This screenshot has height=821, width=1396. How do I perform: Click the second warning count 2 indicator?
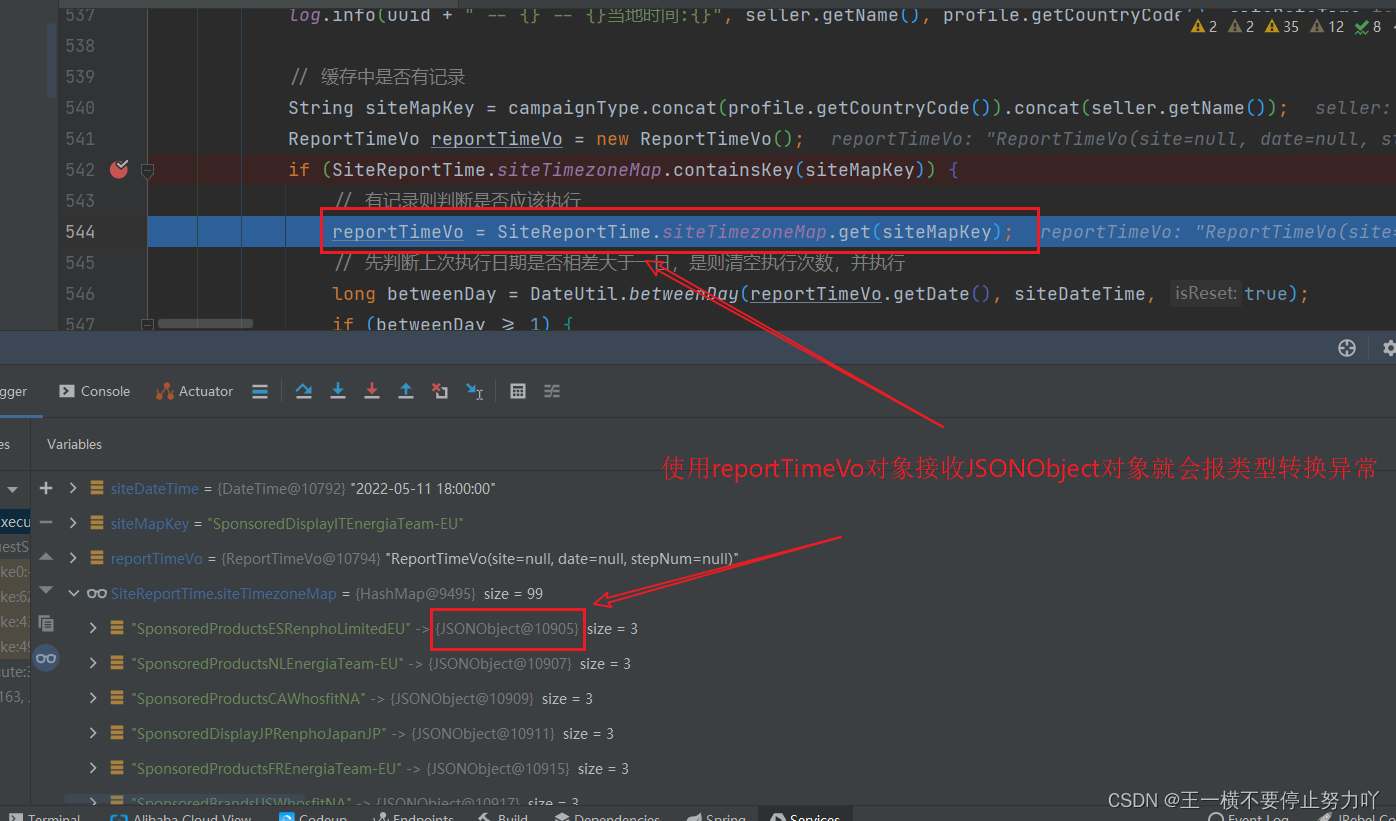point(1241,27)
